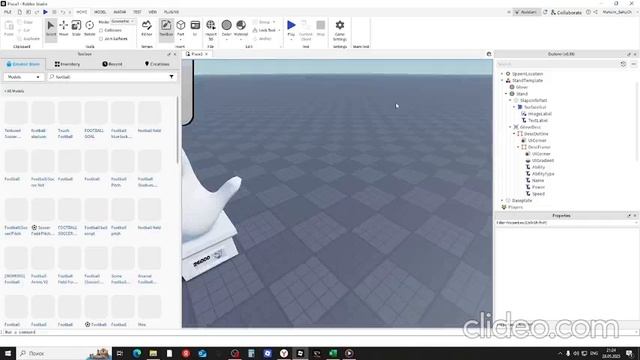Switch to the TEST ribbon tab
This screenshot has width=640, height=360.
(137, 12)
